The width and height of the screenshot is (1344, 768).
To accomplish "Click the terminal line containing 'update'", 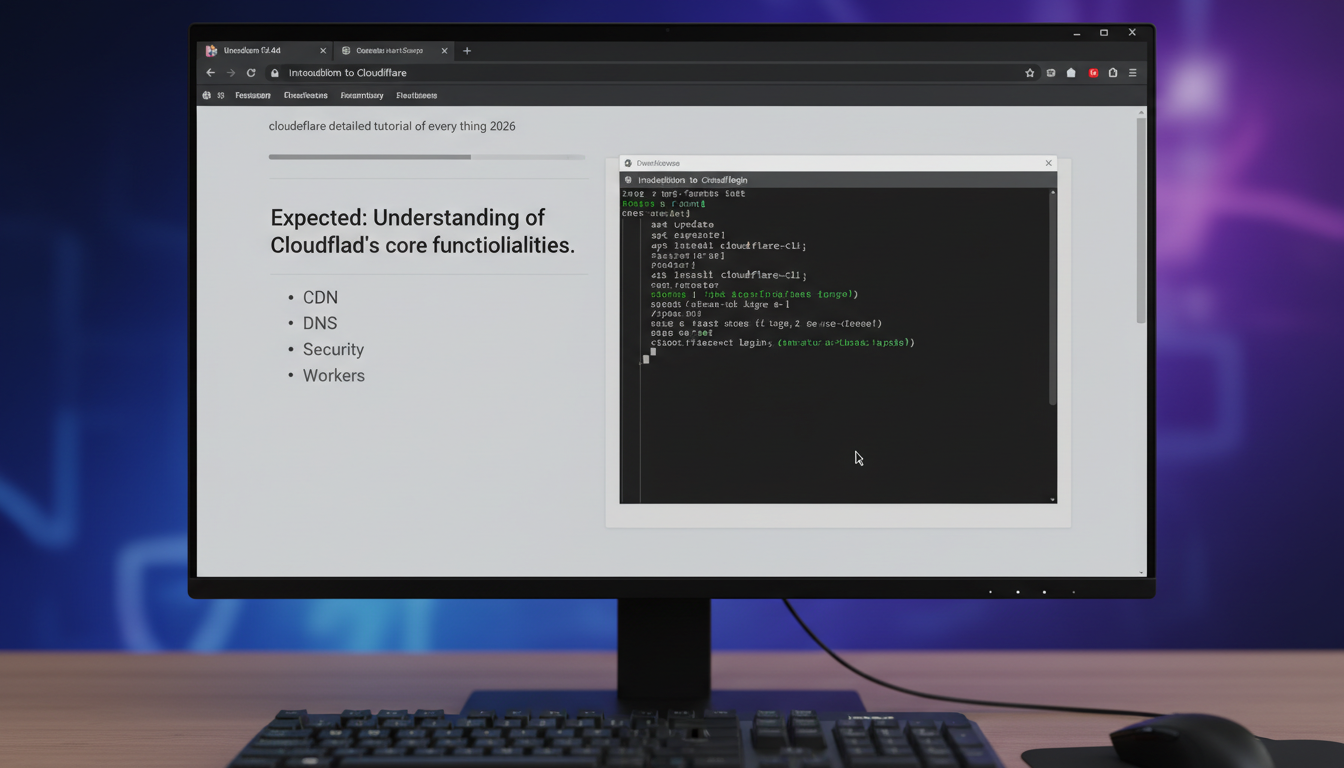I will point(682,225).
